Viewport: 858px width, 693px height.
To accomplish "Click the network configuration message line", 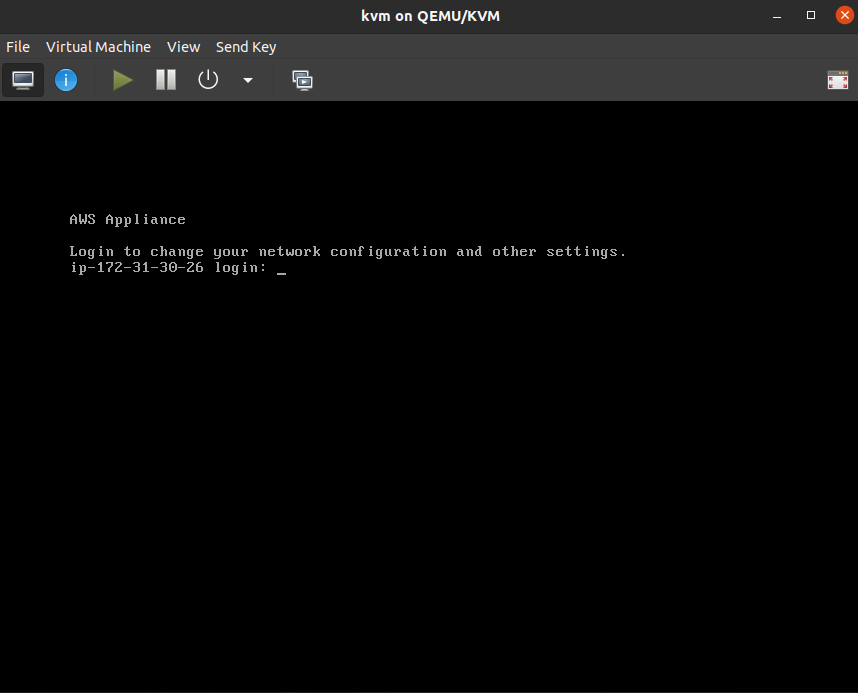I will pos(348,252).
